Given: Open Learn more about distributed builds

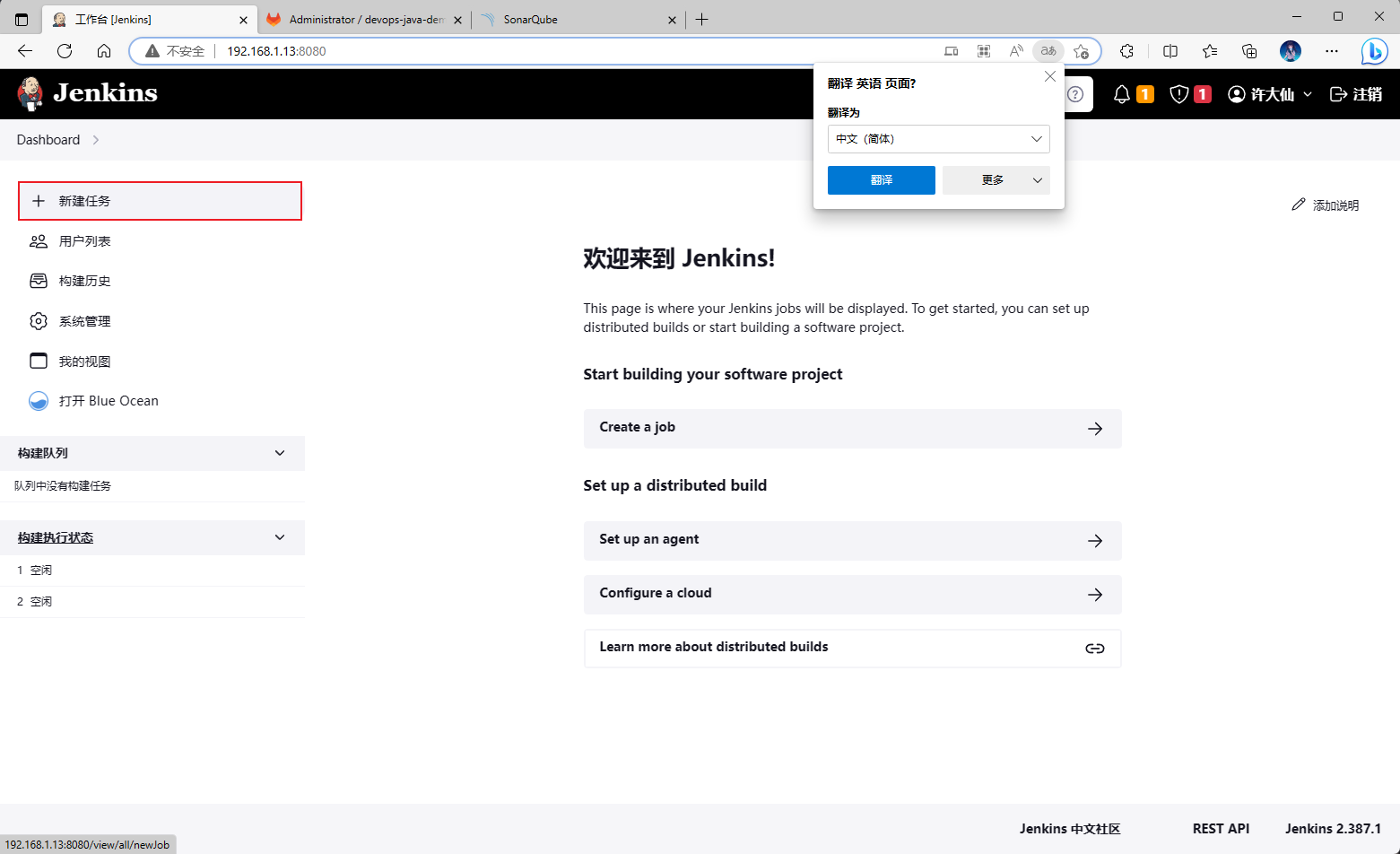Looking at the screenshot, I should 852,648.
